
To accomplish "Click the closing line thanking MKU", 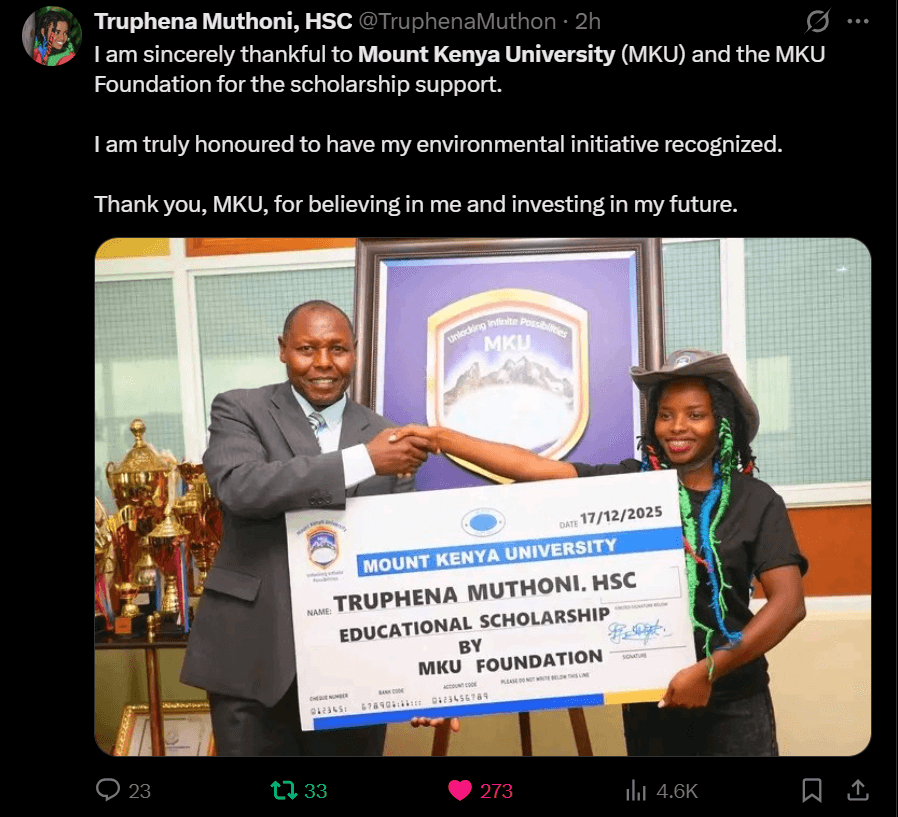I will click(x=416, y=204).
